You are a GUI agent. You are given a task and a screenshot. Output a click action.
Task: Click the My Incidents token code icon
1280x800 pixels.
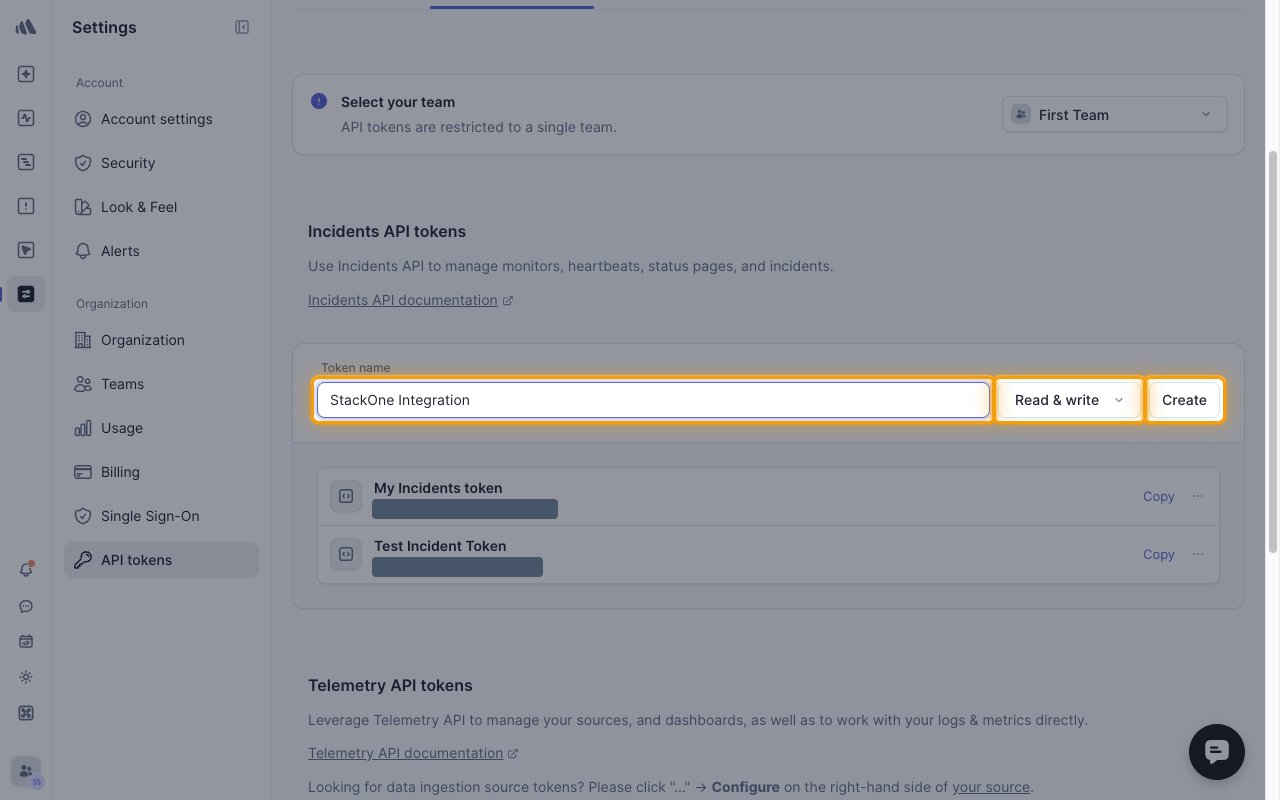[346, 496]
